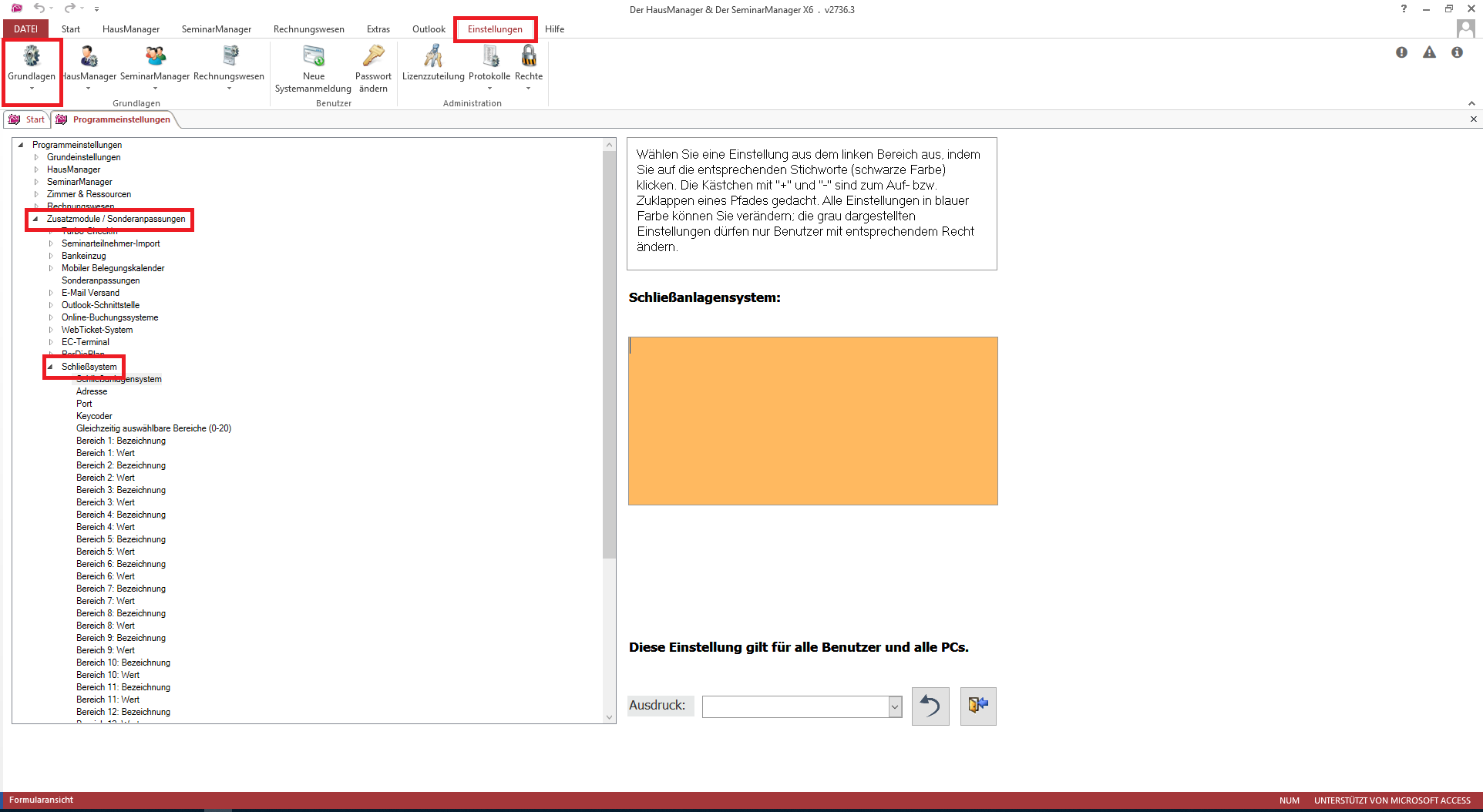Switch to the Rechnungswesen ribbon tab
The width and height of the screenshot is (1483, 812).
click(x=308, y=29)
